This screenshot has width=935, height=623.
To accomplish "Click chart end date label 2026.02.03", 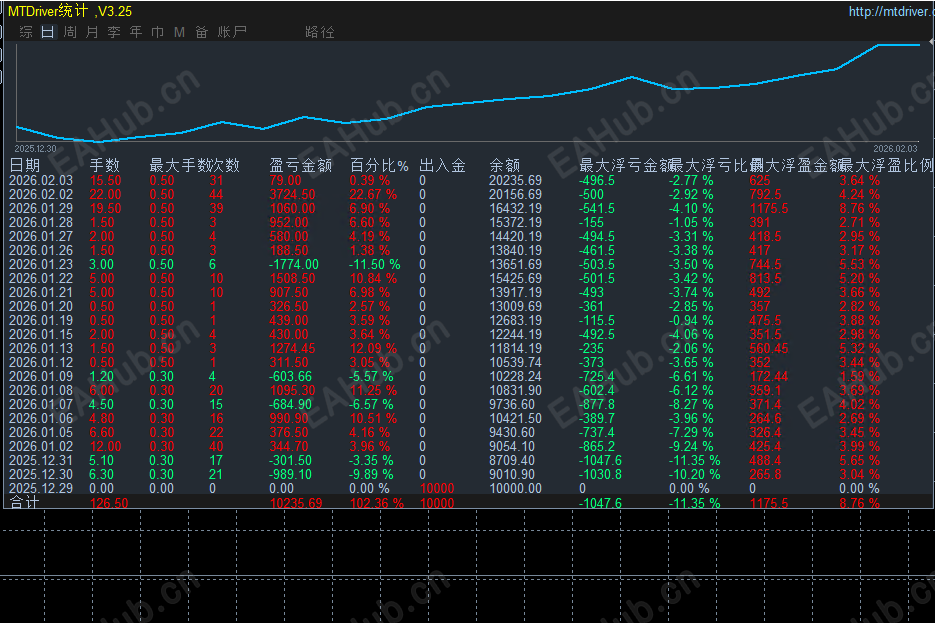I will tap(895, 148).
